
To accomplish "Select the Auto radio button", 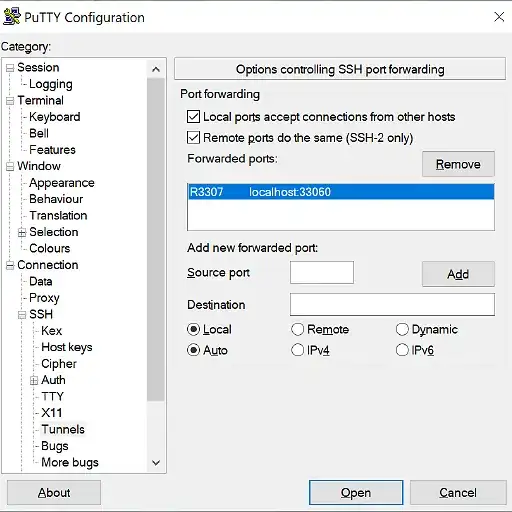I will pos(193,350).
